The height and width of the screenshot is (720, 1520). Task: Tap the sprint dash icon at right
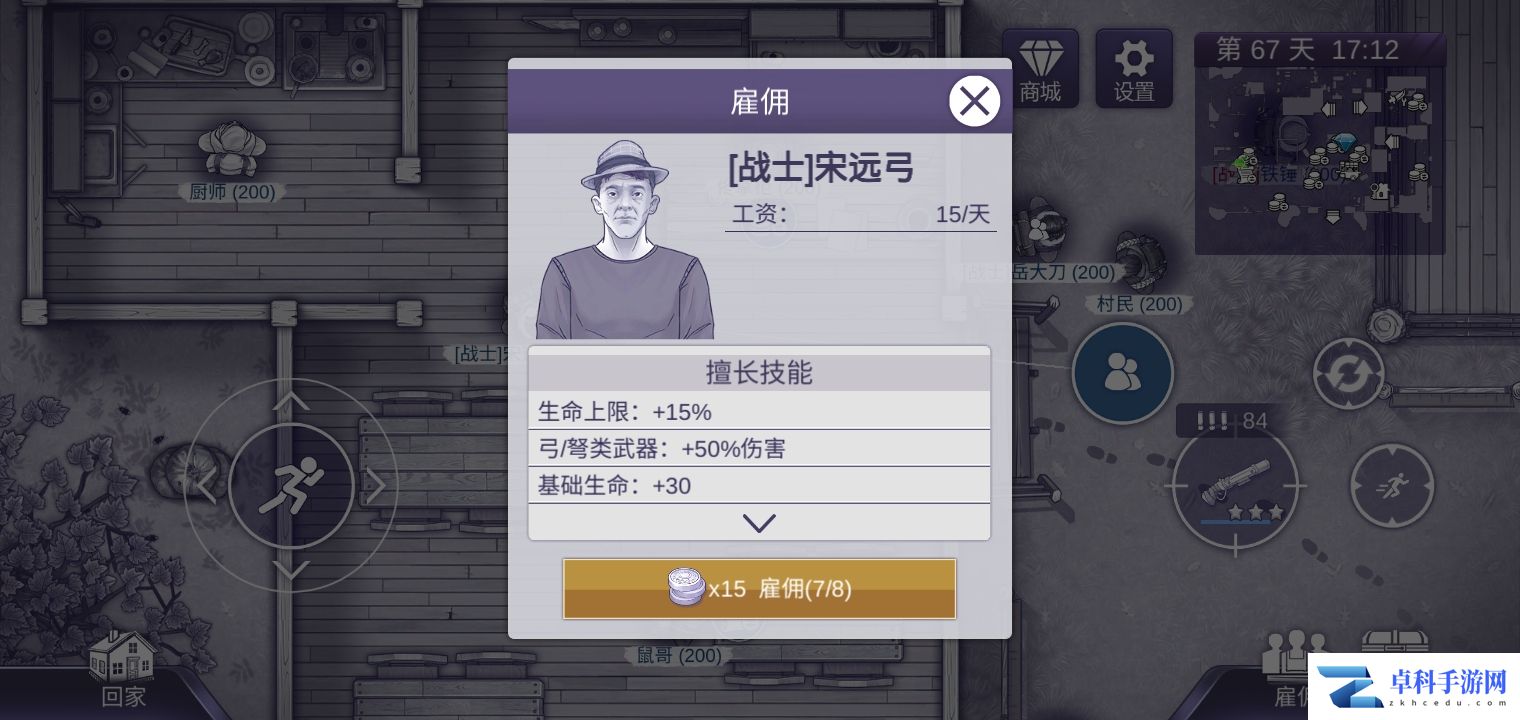(1392, 486)
